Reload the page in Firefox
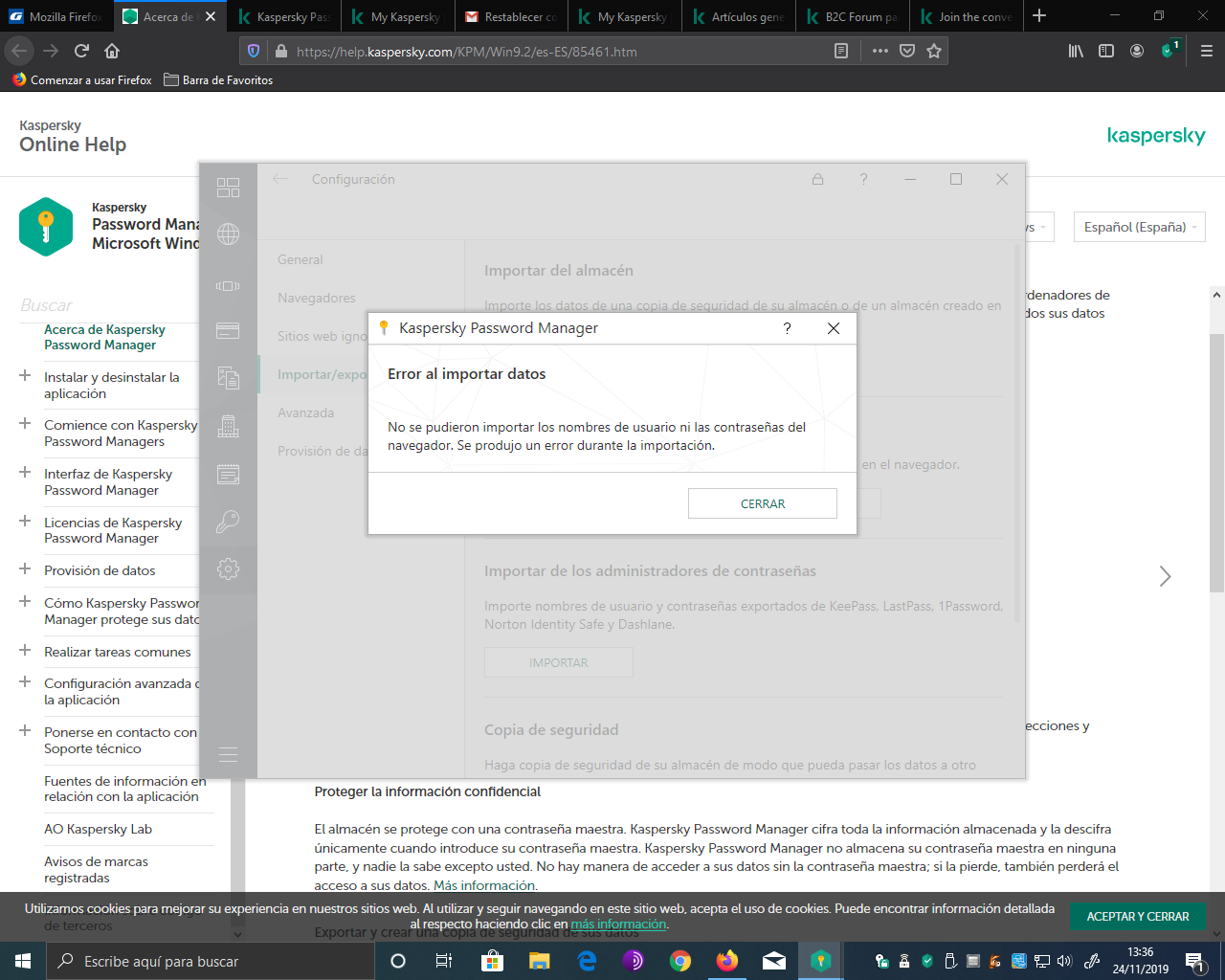 (x=81, y=51)
